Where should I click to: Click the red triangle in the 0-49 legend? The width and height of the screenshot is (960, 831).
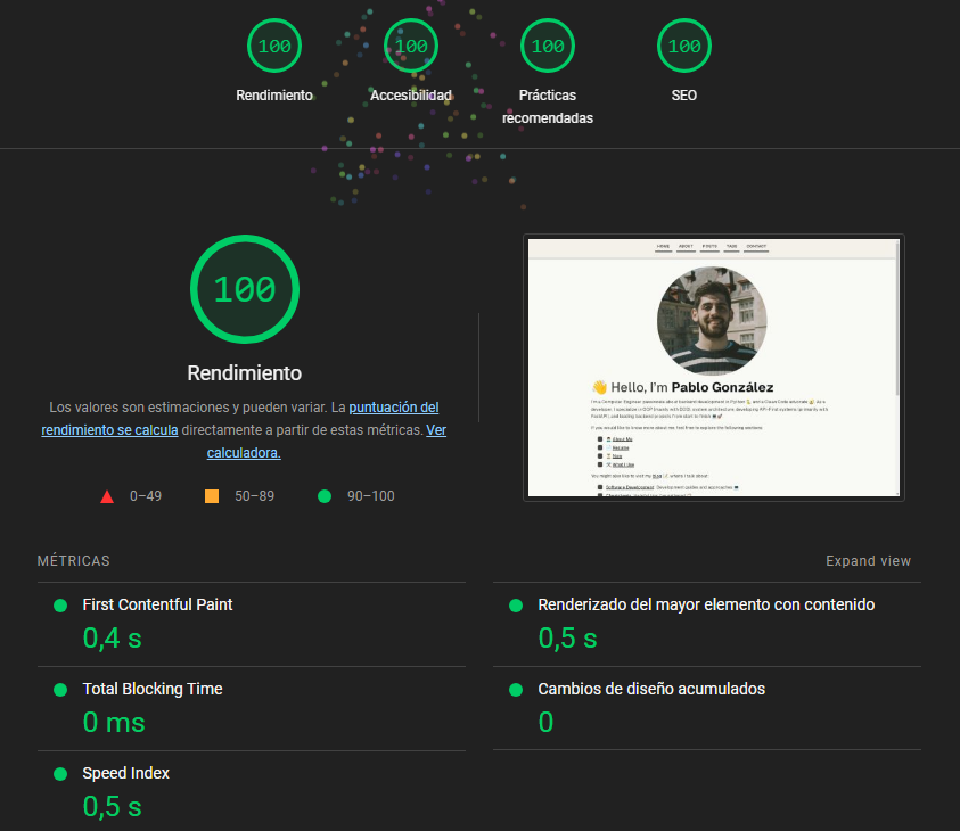point(107,496)
